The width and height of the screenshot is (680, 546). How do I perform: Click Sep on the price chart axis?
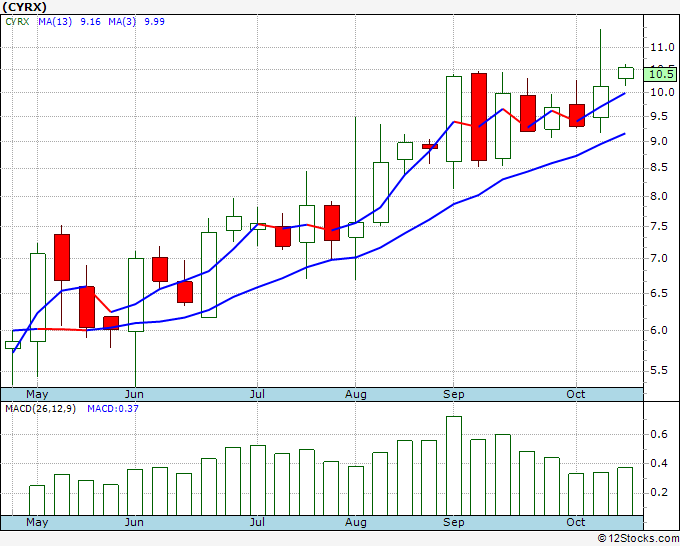(454, 395)
